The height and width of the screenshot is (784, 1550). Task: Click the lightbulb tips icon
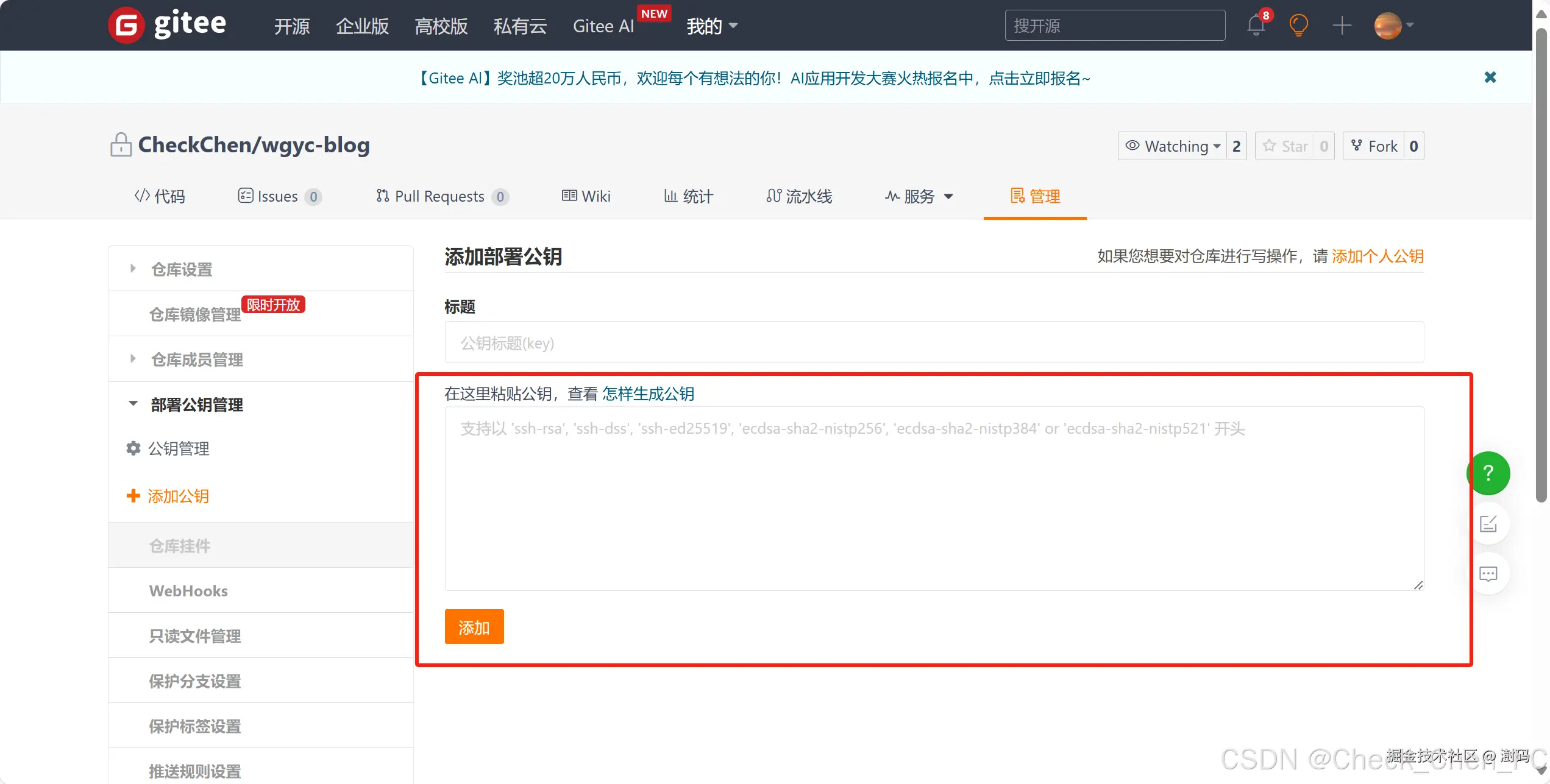[1298, 26]
